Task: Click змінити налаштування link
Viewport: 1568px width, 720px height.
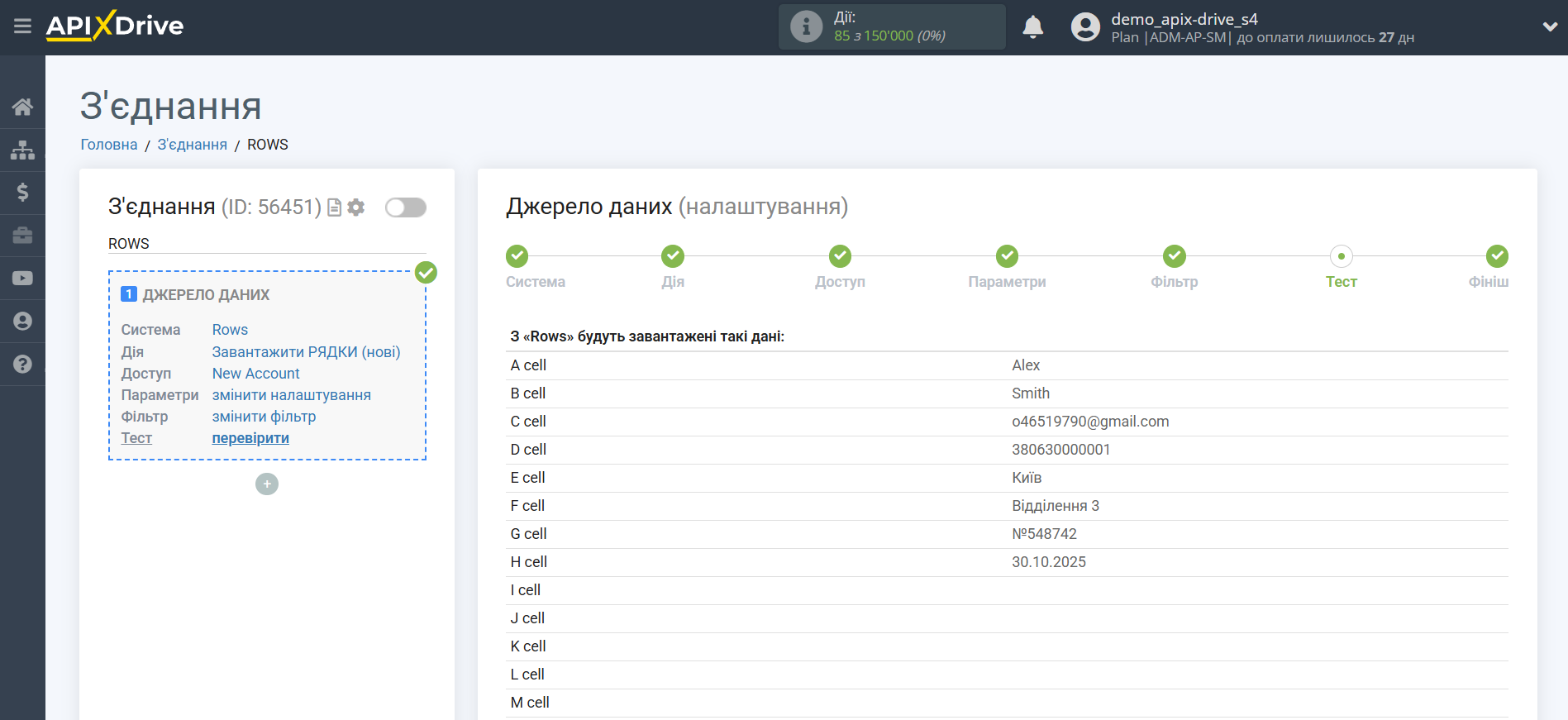Action: (x=291, y=395)
